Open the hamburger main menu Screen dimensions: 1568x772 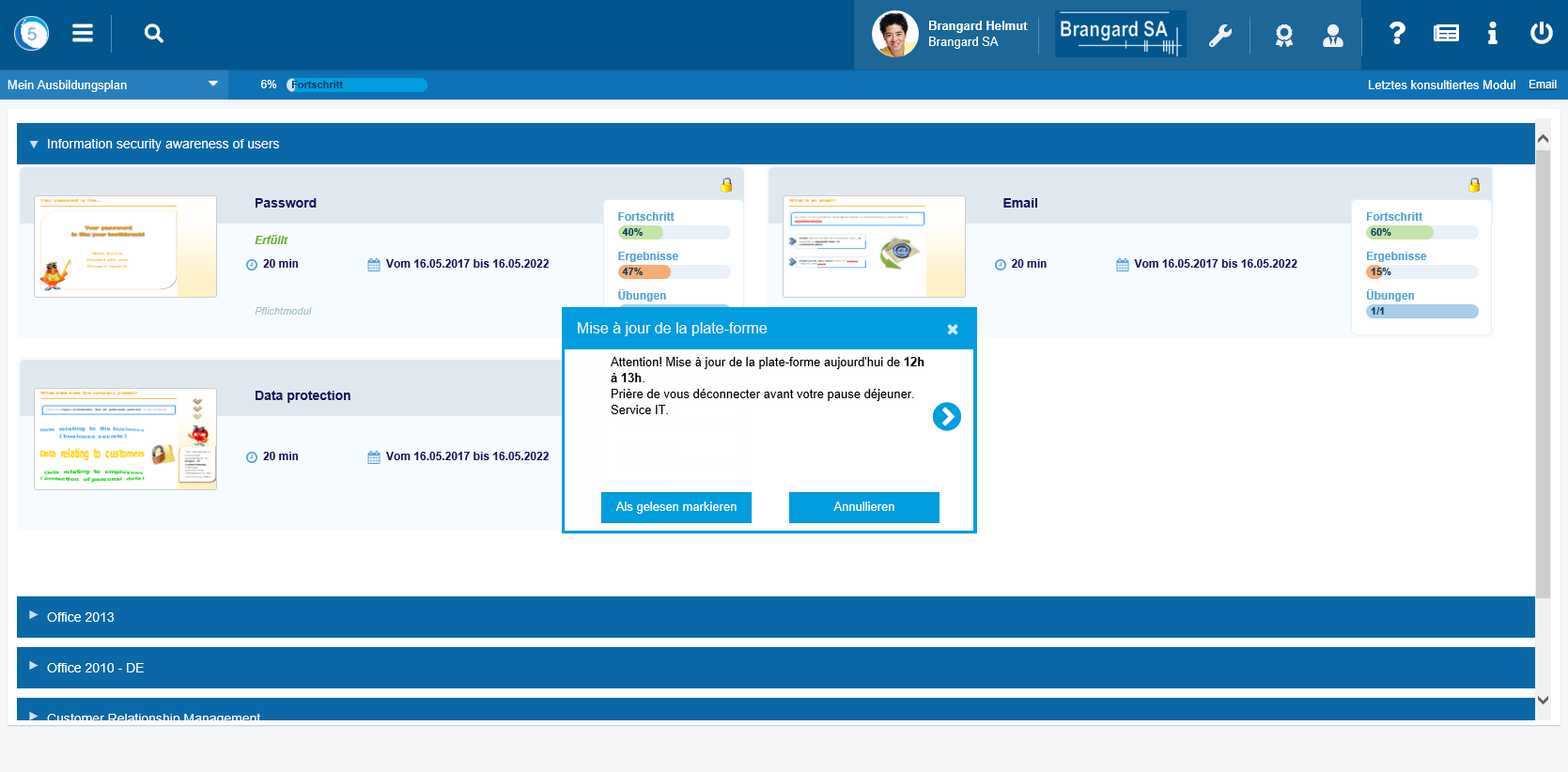(x=83, y=34)
